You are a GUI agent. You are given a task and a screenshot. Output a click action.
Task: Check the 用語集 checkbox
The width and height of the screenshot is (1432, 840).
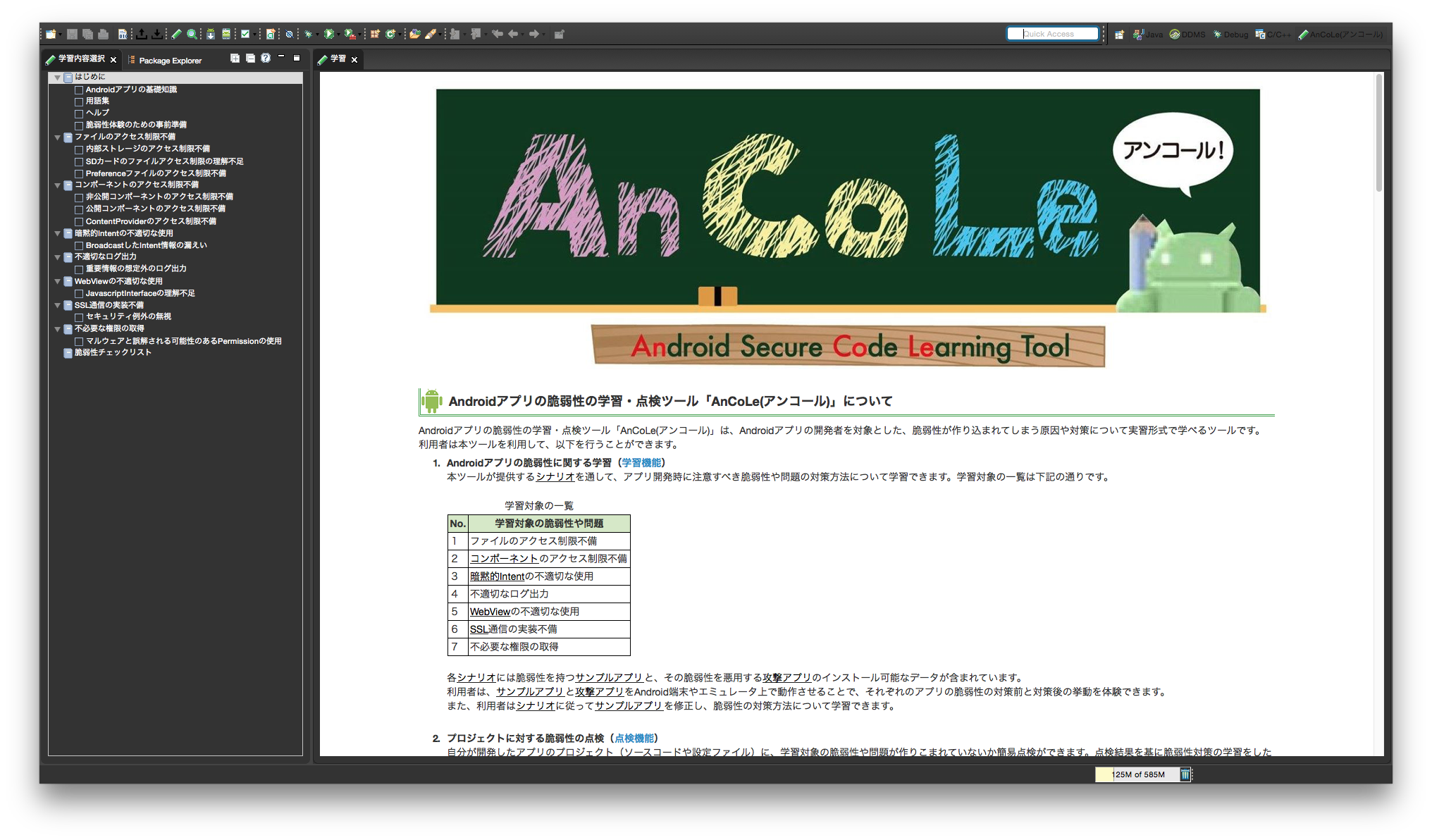pos(79,101)
